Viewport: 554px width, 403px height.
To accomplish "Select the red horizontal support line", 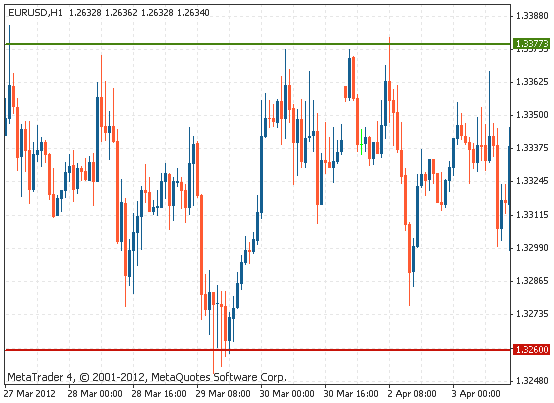I will pos(258,350).
